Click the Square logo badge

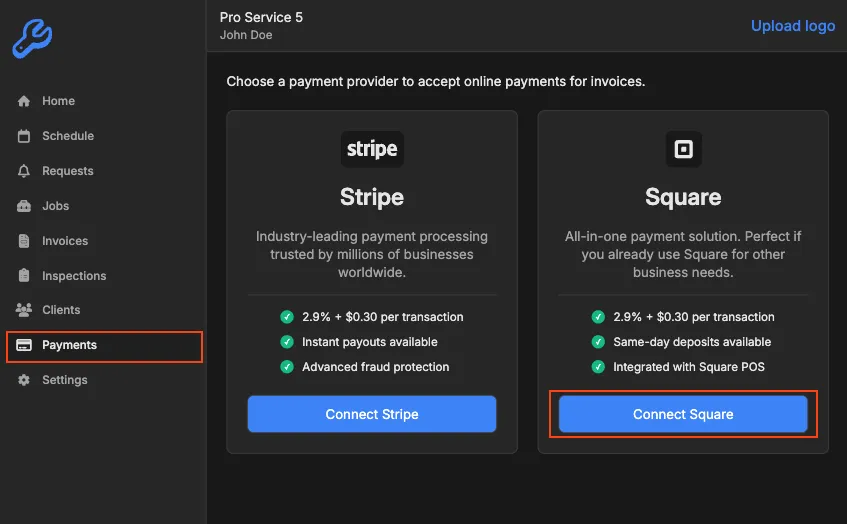click(x=683, y=149)
